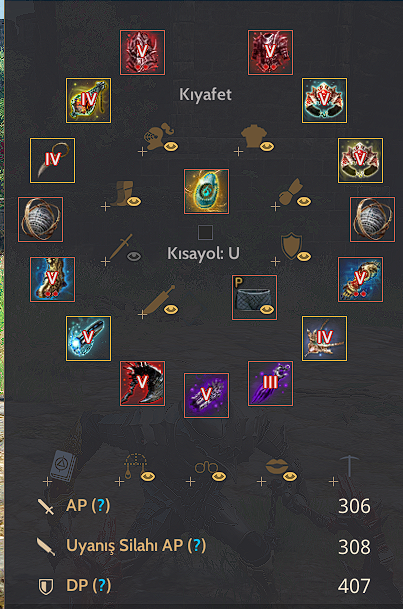Viewport: 403px width, 609px height.
Task: Toggle boots costume visibility eye
Action: [134, 201]
